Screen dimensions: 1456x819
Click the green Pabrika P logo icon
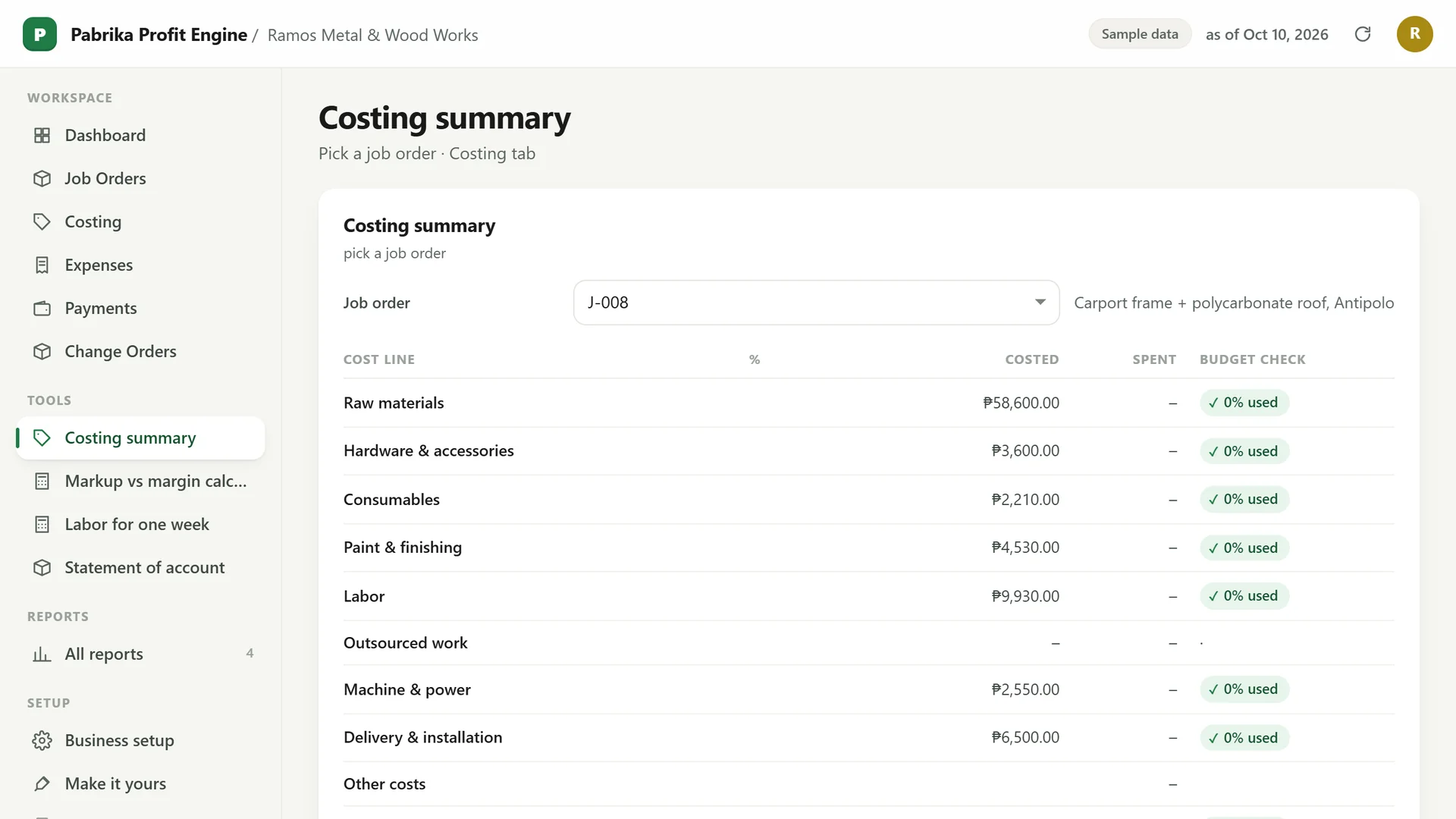point(39,34)
